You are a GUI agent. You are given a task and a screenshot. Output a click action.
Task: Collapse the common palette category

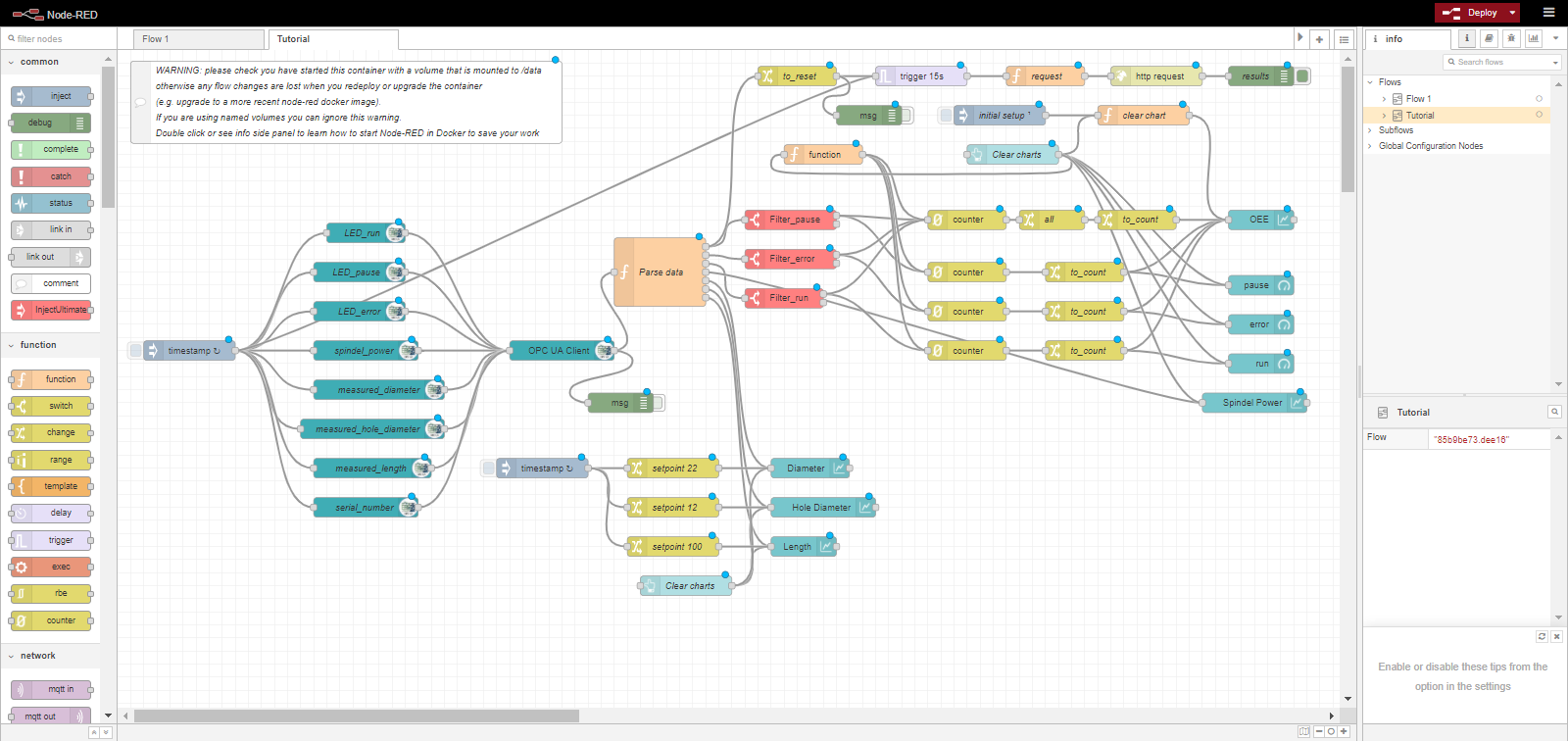[39, 62]
